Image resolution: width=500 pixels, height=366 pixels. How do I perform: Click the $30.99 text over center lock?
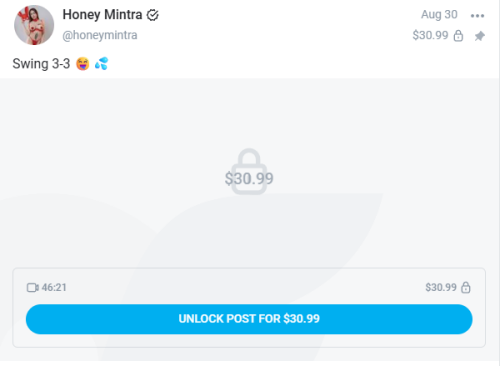tap(249, 179)
